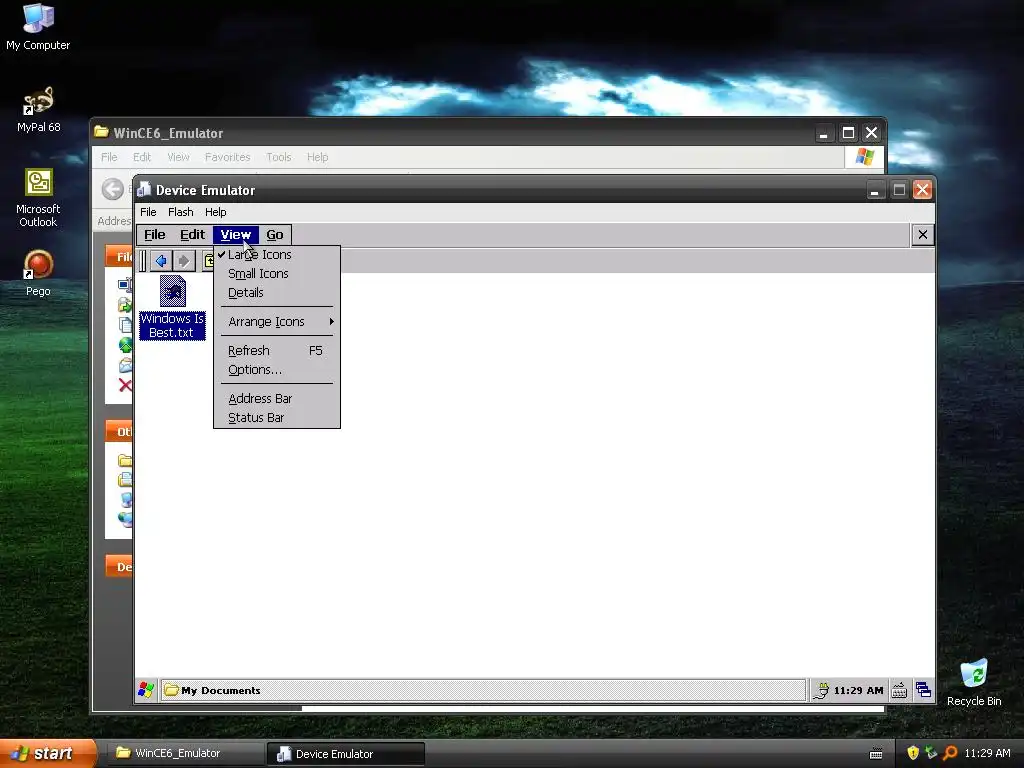Choose Refresh from the View menu
The image size is (1024, 768).
tap(277, 351)
